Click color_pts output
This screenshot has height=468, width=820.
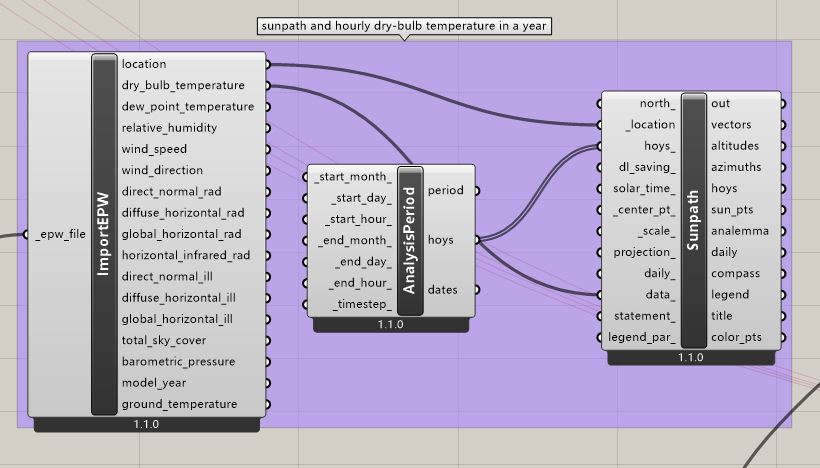coord(736,337)
